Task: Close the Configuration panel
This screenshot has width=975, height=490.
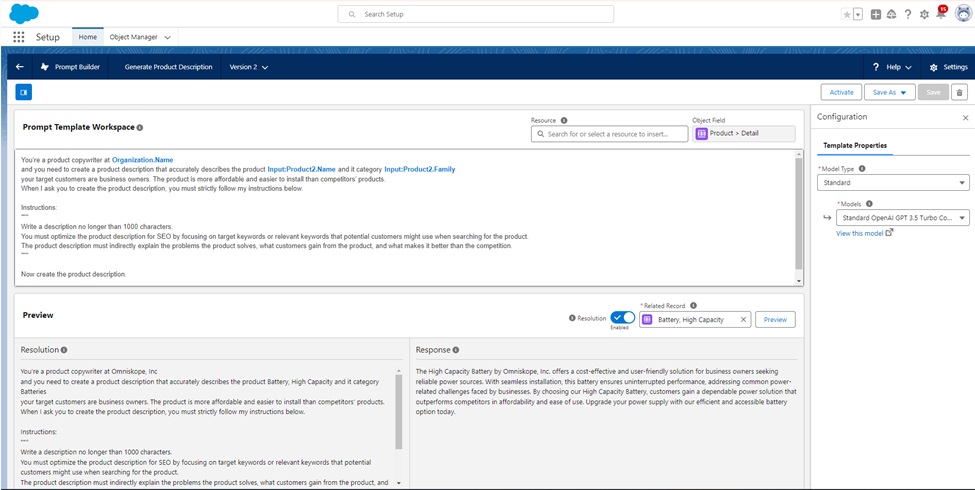Action: [966, 118]
